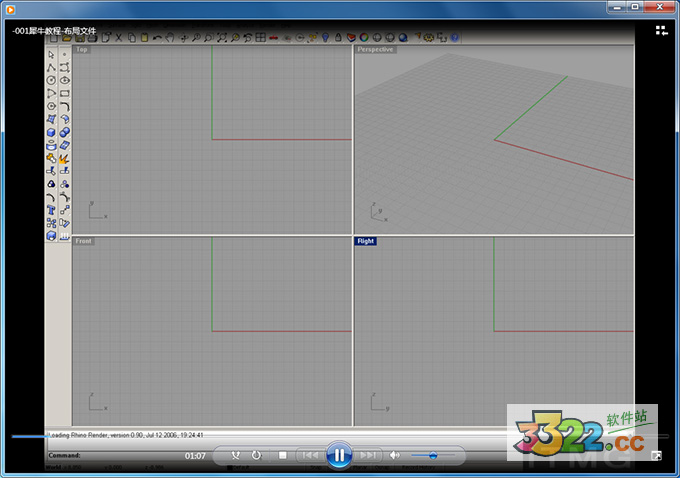680x478 pixels.
Task: Turn on shuffle in the player
Action: pos(235,455)
